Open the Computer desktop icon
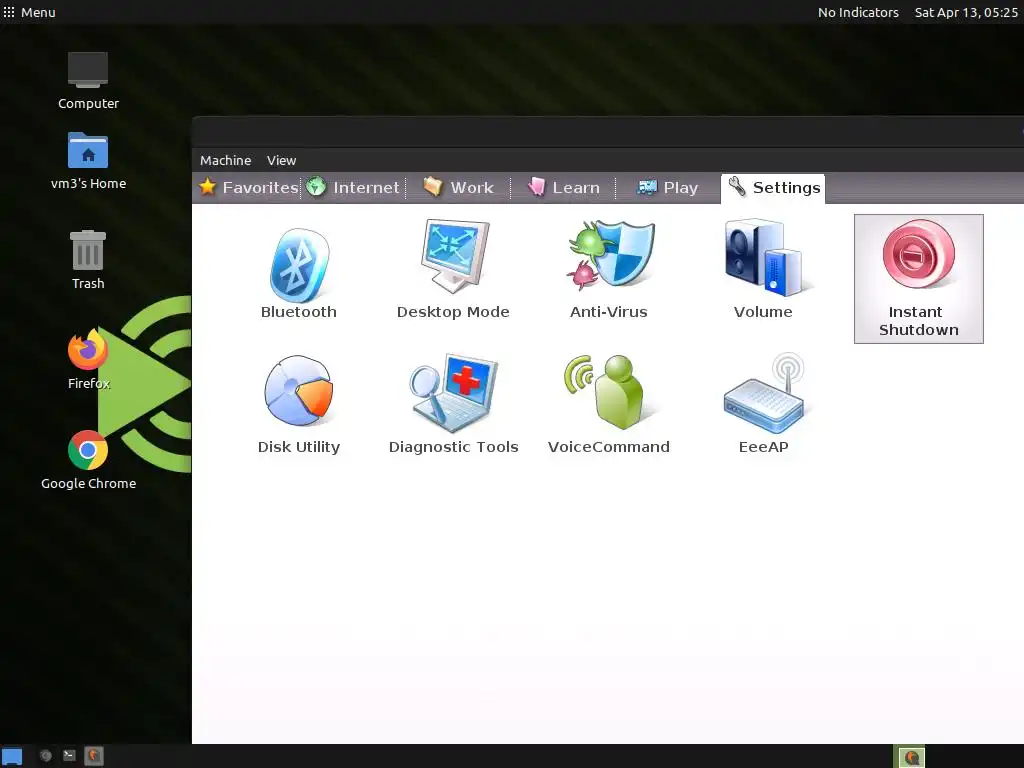This screenshot has height=768, width=1024. [88, 81]
